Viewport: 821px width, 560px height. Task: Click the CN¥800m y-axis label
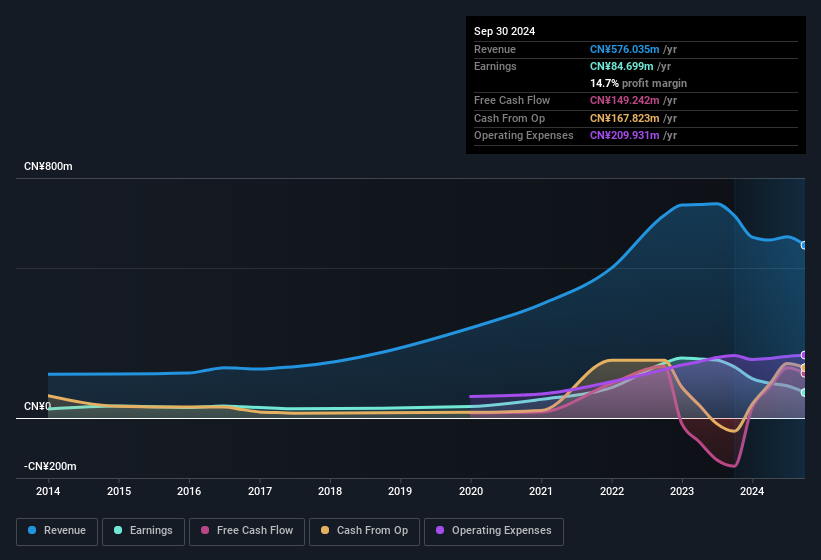(48, 166)
